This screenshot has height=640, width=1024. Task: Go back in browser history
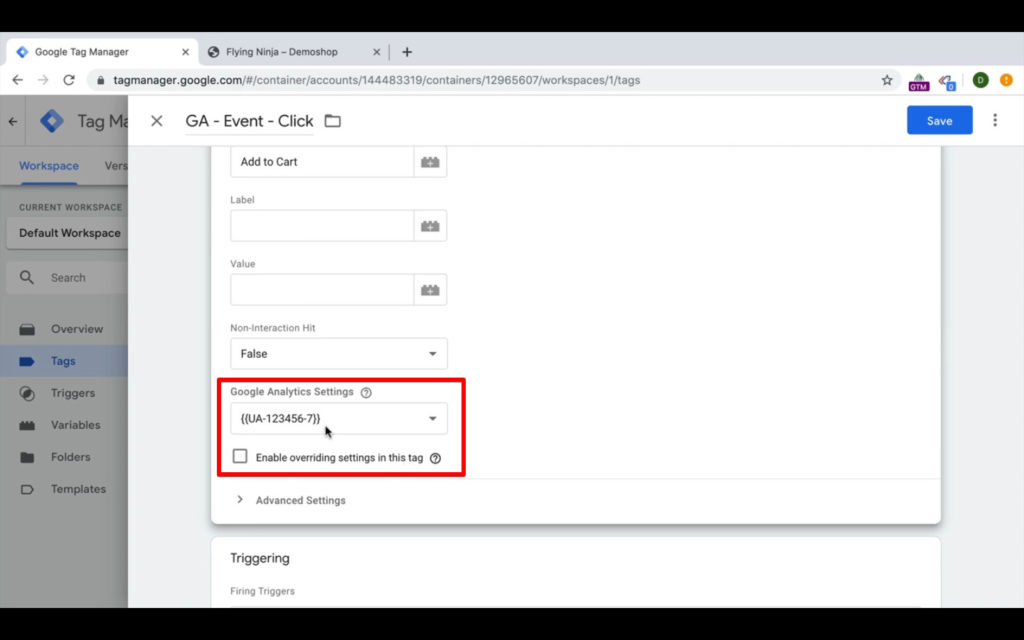[x=18, y=80]
